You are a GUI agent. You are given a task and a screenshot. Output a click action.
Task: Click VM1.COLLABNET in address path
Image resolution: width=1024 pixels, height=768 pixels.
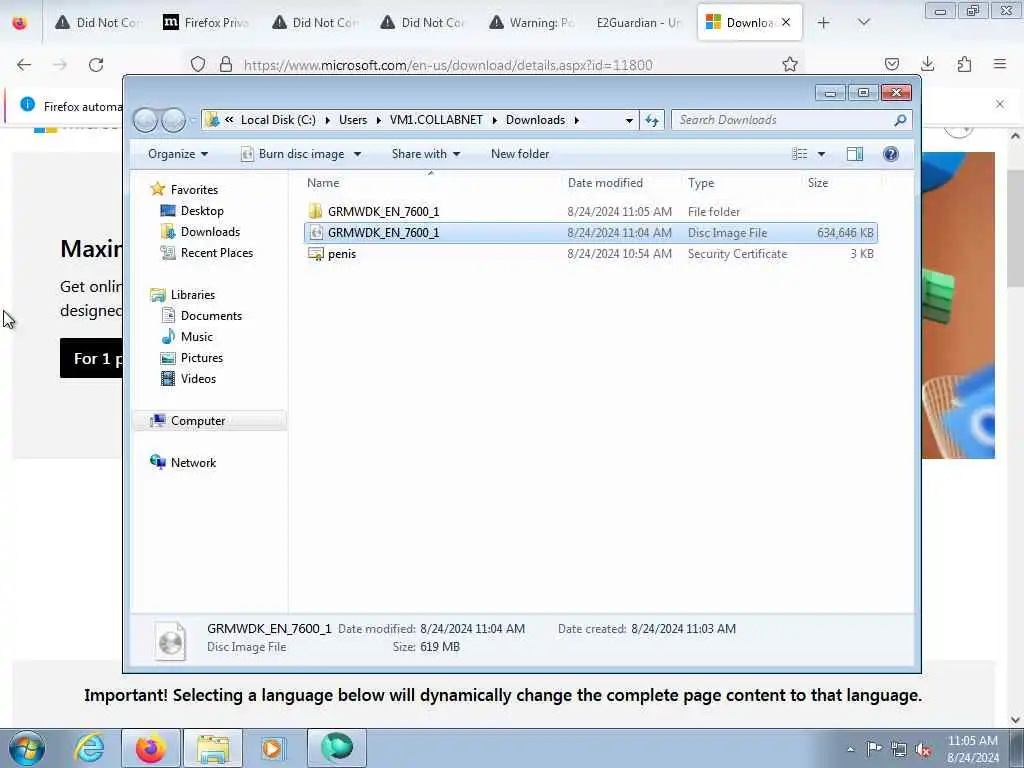click(436, 120)
